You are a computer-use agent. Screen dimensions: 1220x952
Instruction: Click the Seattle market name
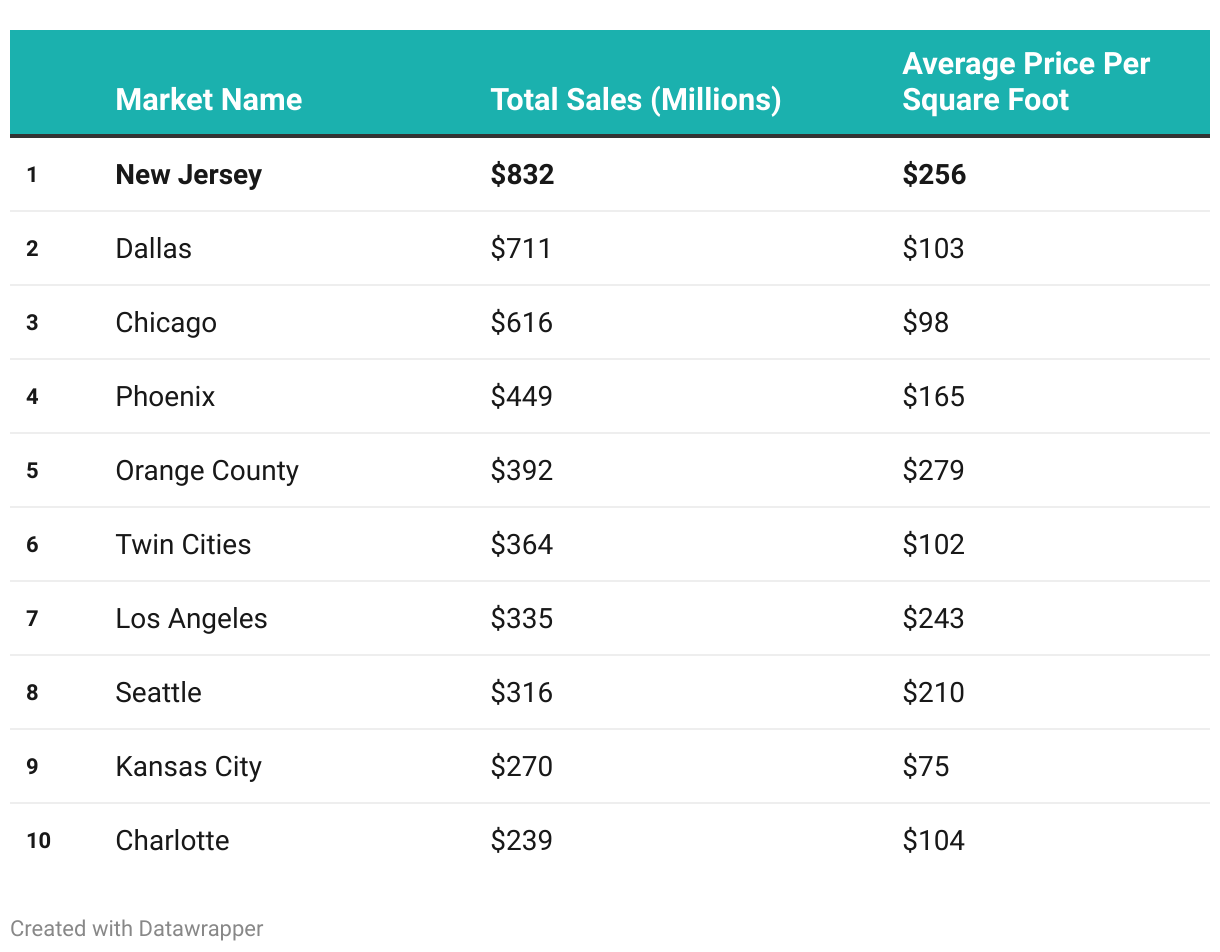point(158,692)
